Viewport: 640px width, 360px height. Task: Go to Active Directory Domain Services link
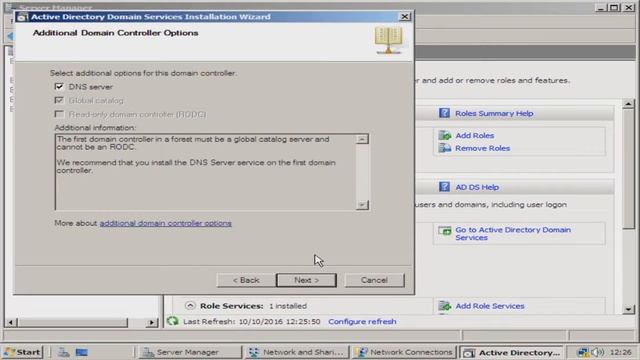513,233
